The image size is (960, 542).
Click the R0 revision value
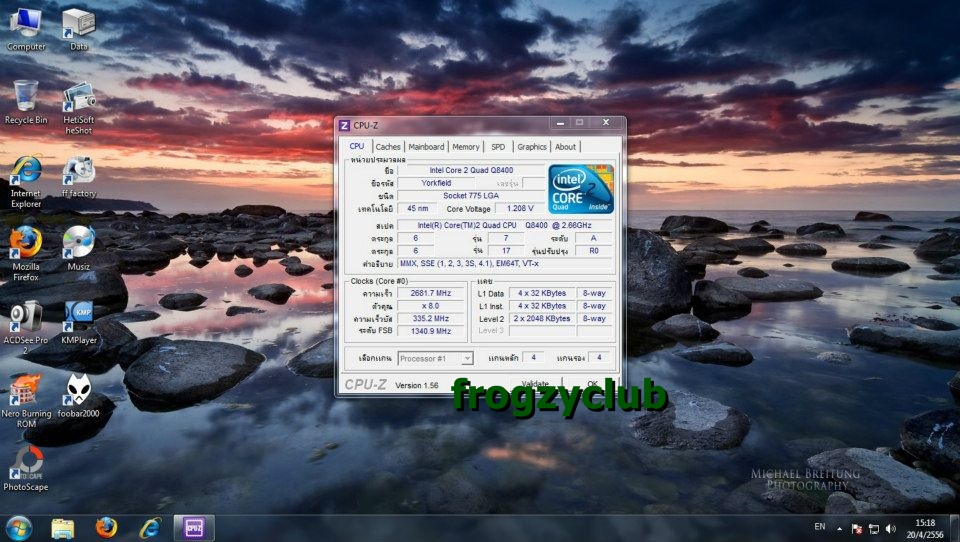point(594,250)
